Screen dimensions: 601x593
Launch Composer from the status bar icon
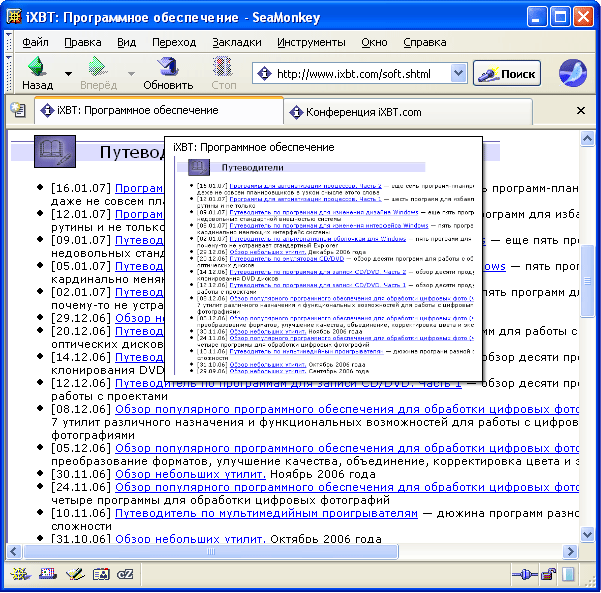point(75,574)
